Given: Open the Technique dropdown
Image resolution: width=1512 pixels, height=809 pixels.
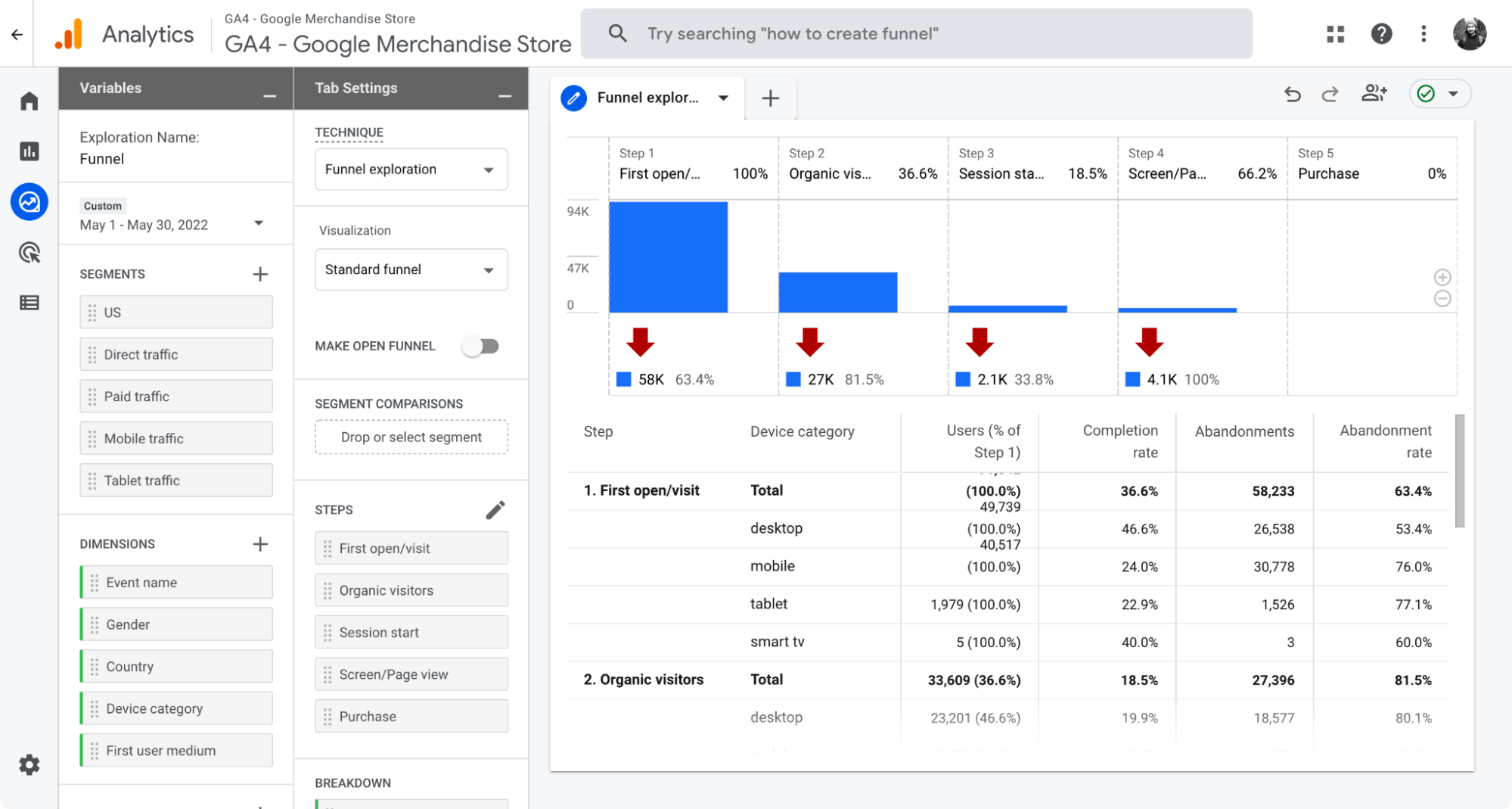Looking at the screenshot, I should point(411,169).
